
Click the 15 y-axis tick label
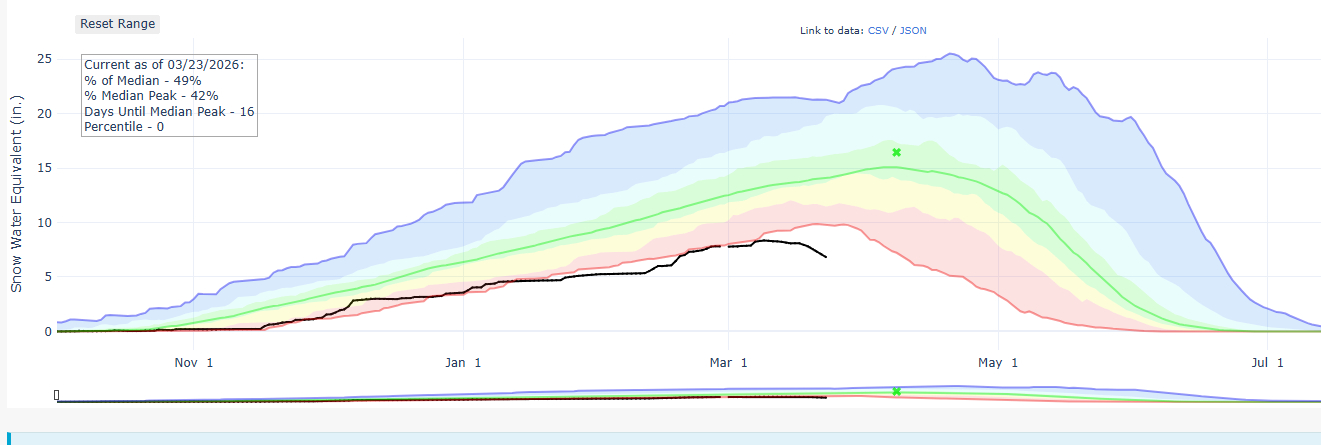click(43, 168)
